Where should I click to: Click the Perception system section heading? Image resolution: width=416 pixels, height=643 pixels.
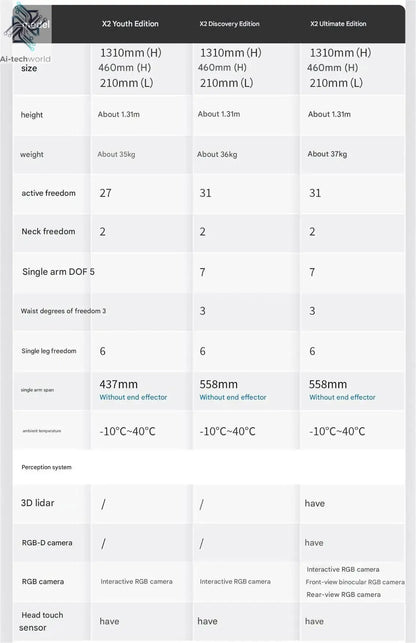point(46,467)
